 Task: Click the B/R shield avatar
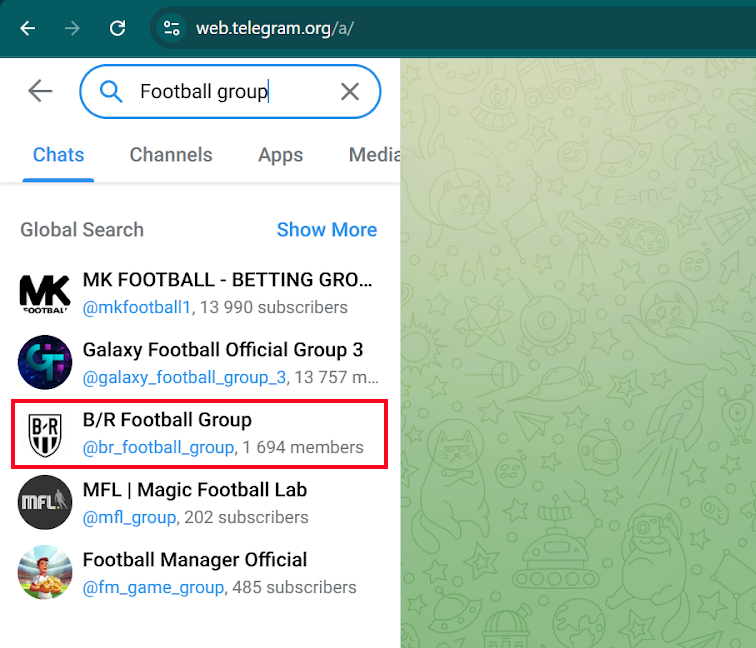pos(45,433)
